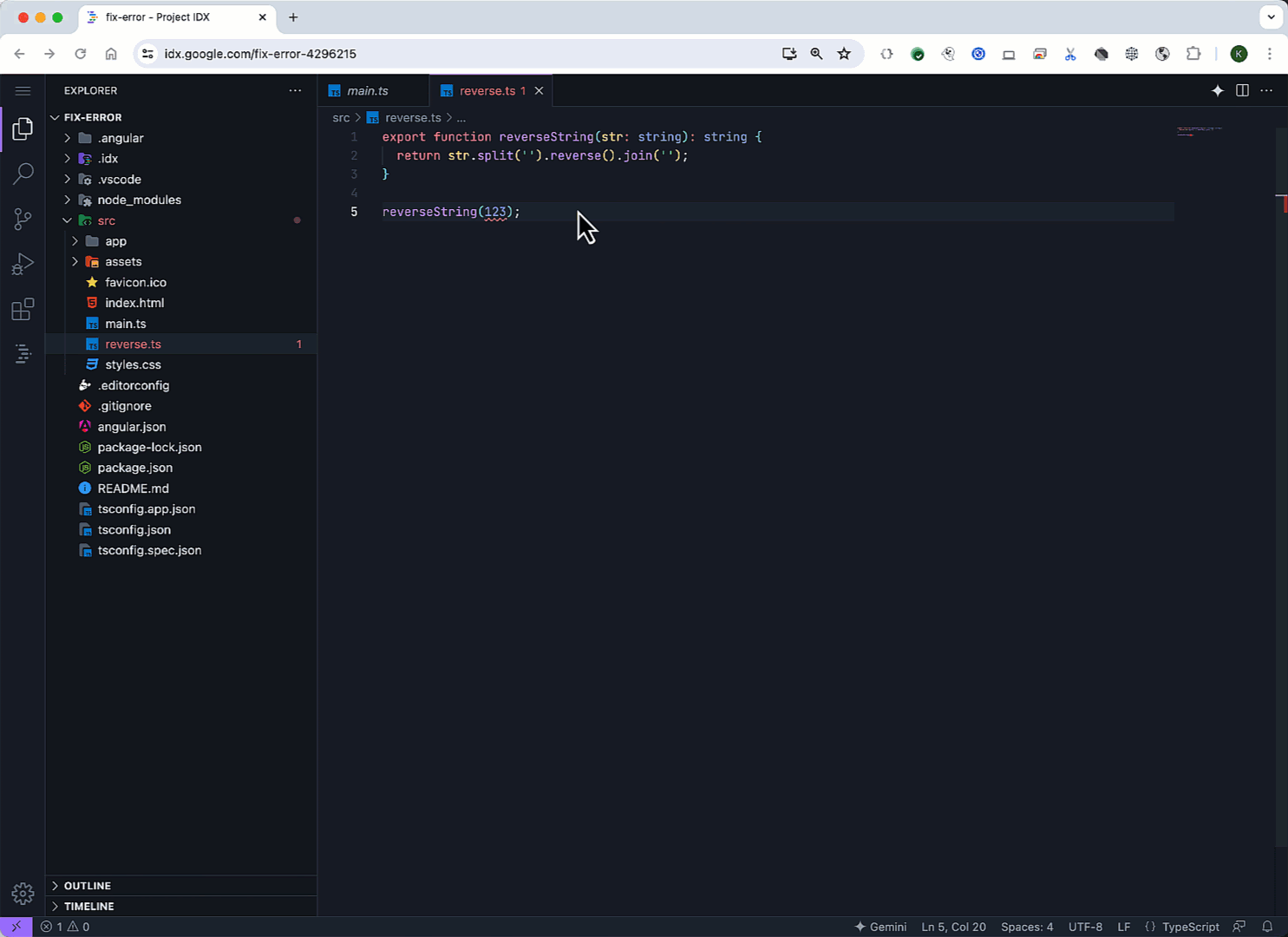Screen dimensions: 1288x937
Task: Expand the .idx folder
Action: 108,159
